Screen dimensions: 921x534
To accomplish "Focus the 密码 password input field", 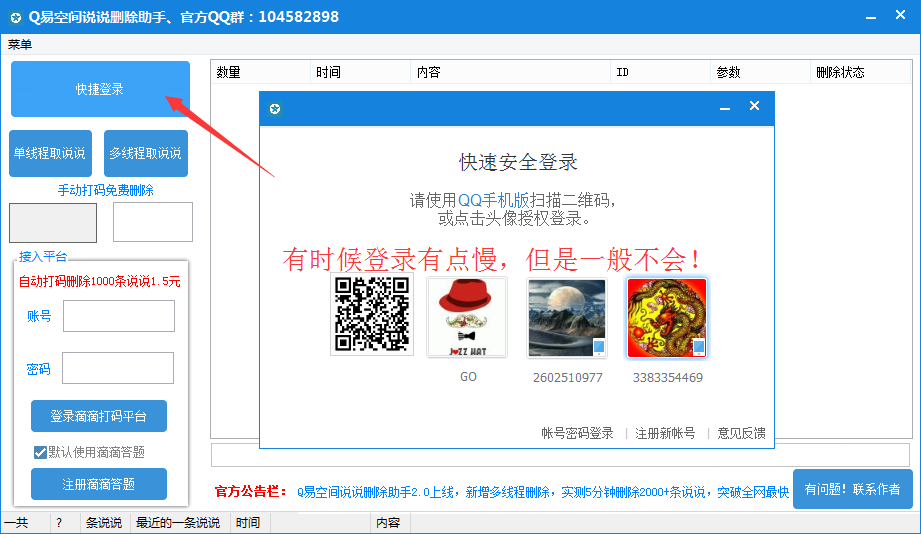I will 118,368.
